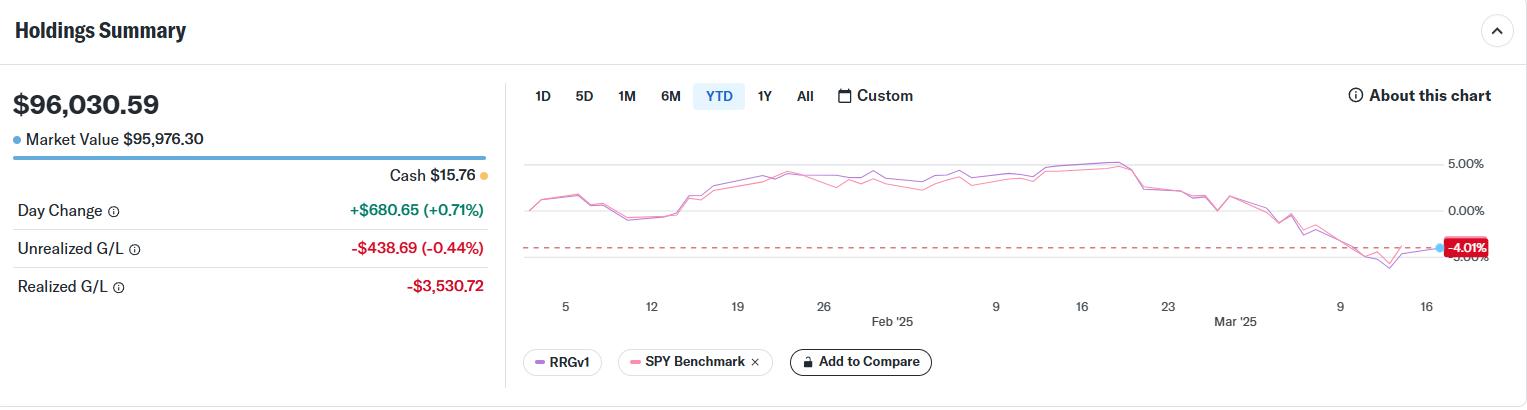Remove the SPY Benchmark comparison
This screenshot has height=410, width=1527.
click(755, 362)
